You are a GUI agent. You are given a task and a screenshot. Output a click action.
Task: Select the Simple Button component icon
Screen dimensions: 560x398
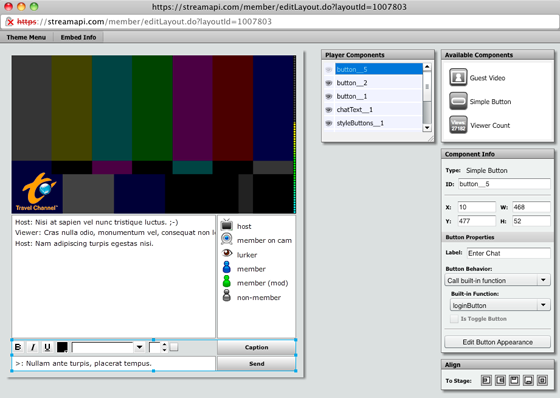pyautogui.click(x=458, y=101)
